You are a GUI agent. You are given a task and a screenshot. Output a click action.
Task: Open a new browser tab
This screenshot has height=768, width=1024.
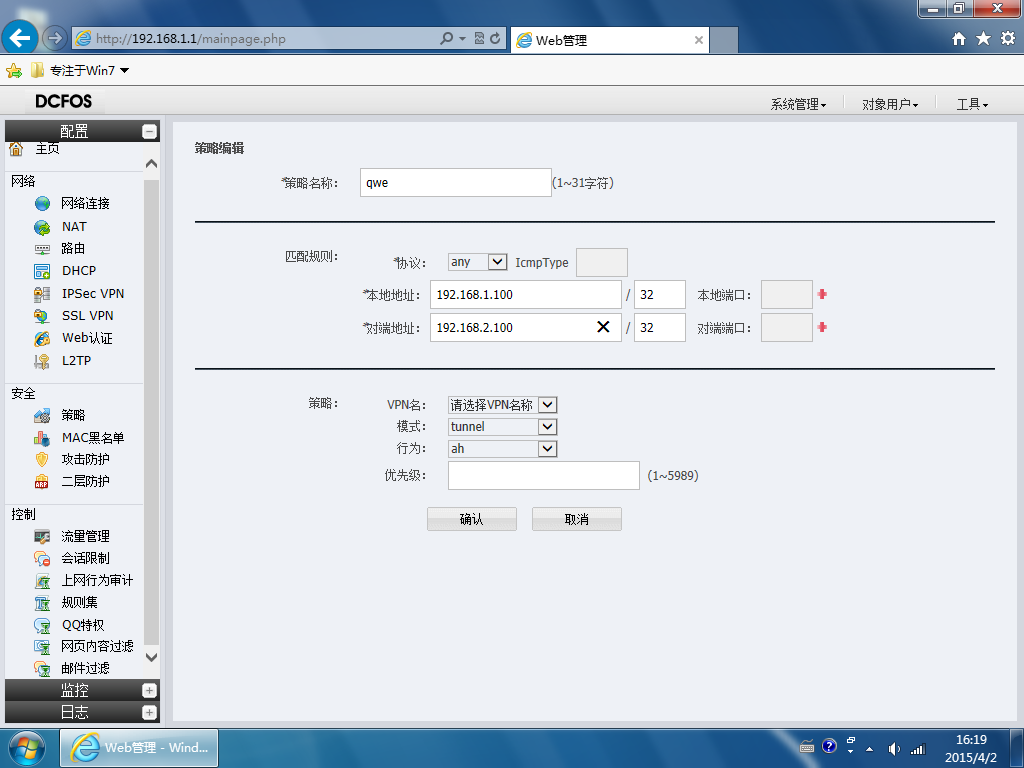click(x=724, y=40)
